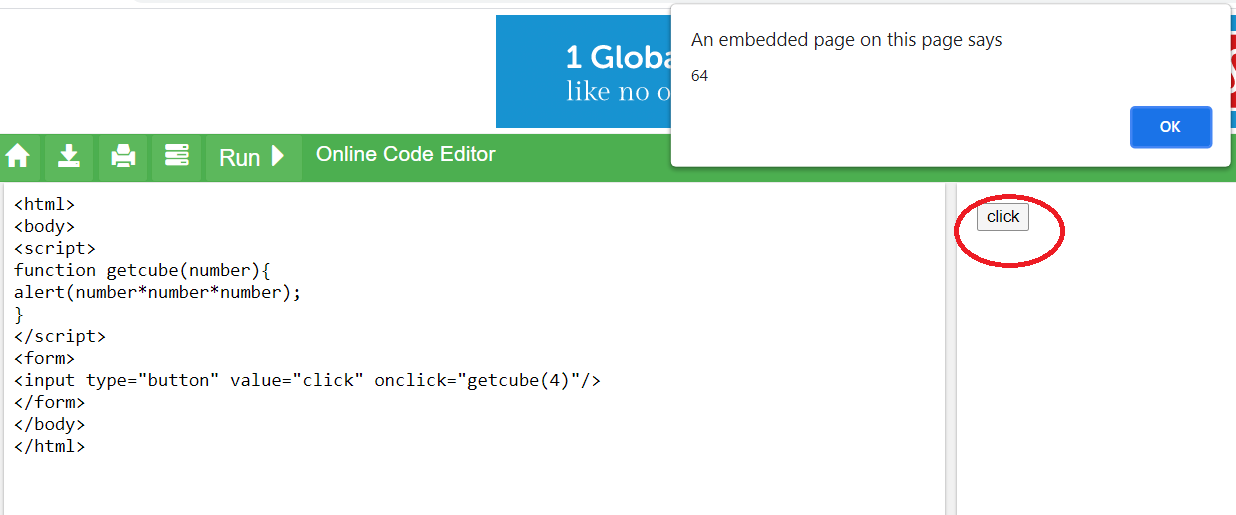Click the 'alert(number*number*number);' line
The image size is (1236, 515).
157,292
